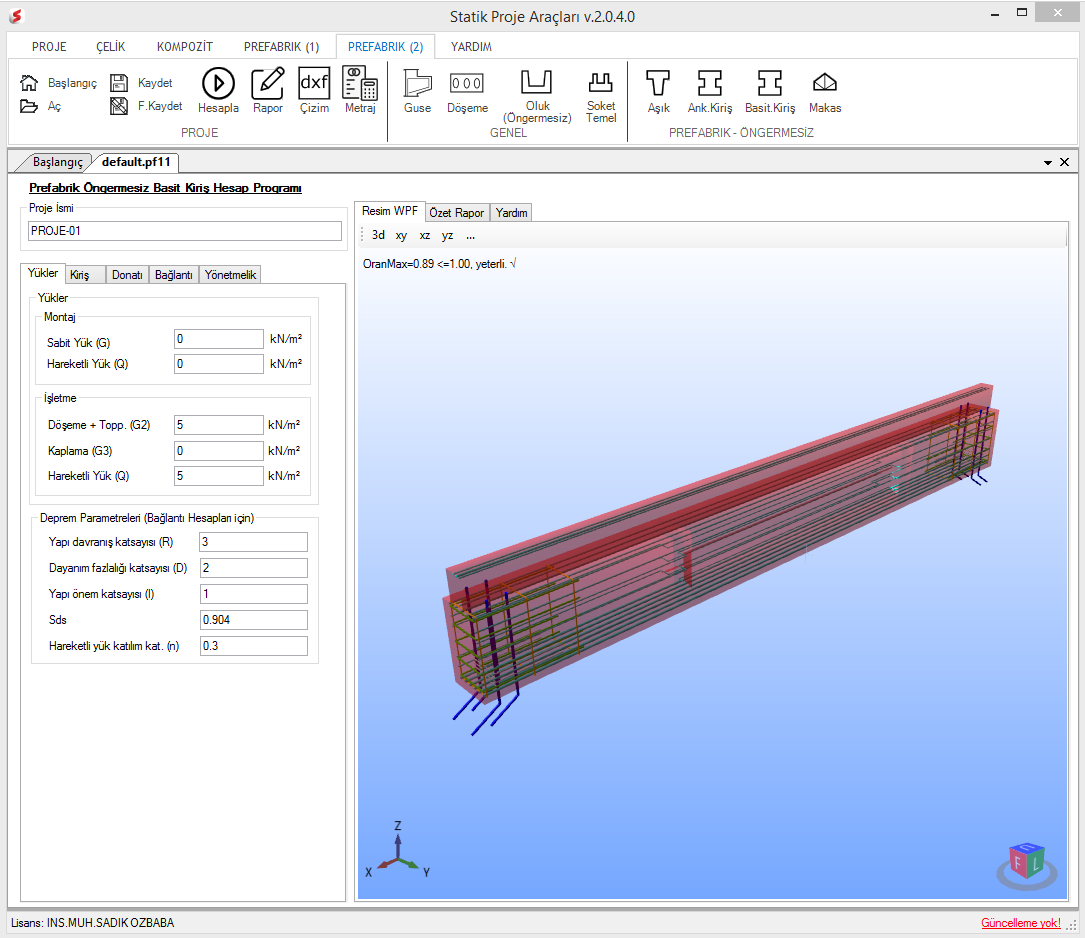Close the active document tab
The image size is (1085, 938).
tap(1064, 162)
